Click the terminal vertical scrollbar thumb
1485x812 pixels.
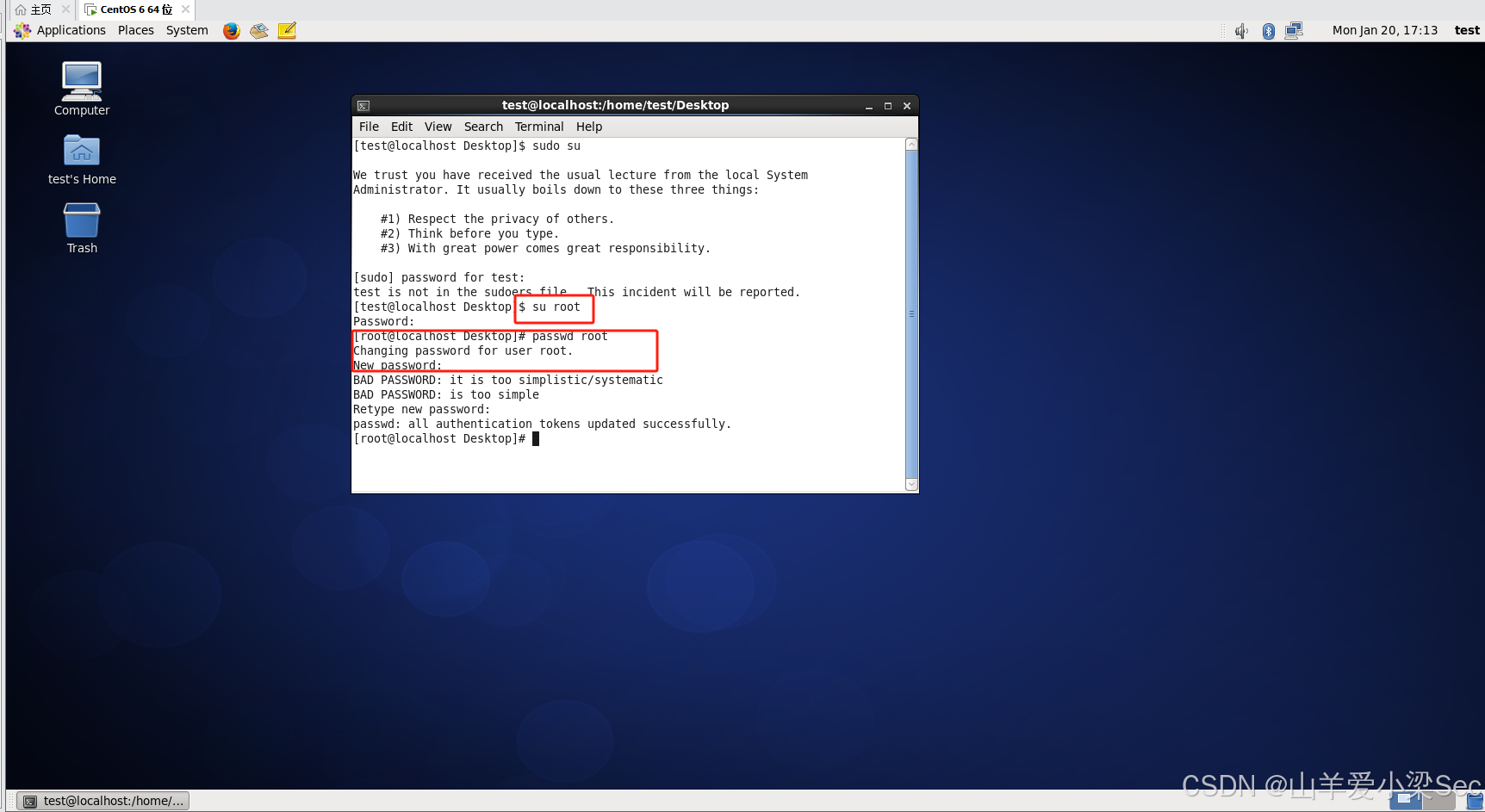[x=911, y=314]
